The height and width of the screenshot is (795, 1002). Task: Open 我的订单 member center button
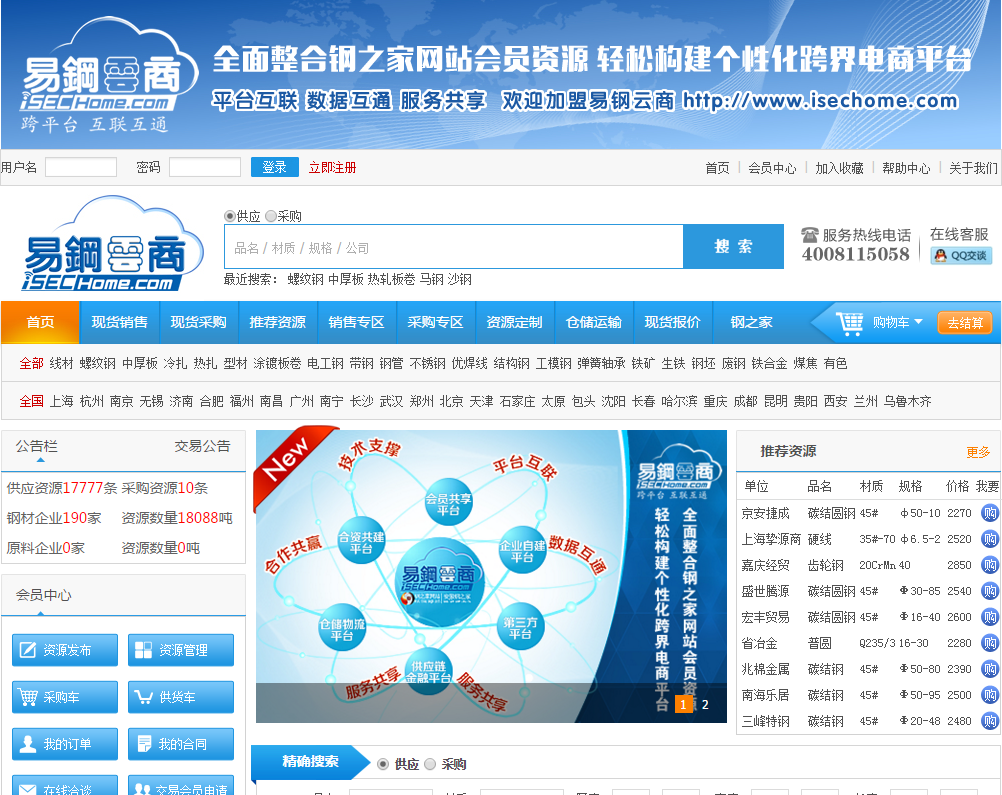coord(65,744)
